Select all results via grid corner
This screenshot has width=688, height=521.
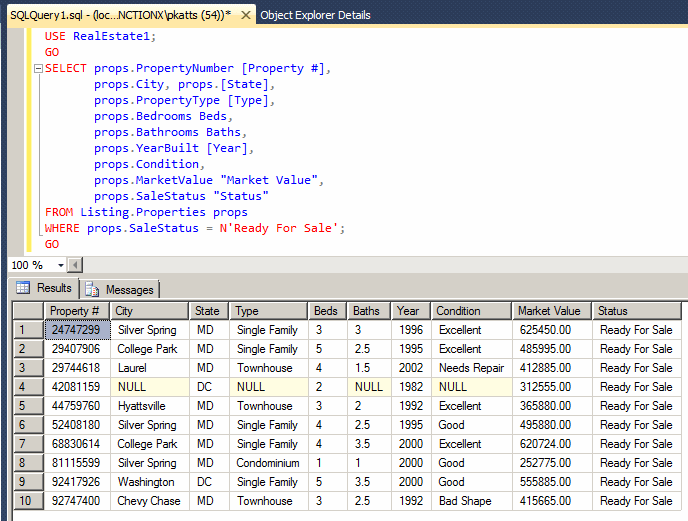(x=29, y=311)
